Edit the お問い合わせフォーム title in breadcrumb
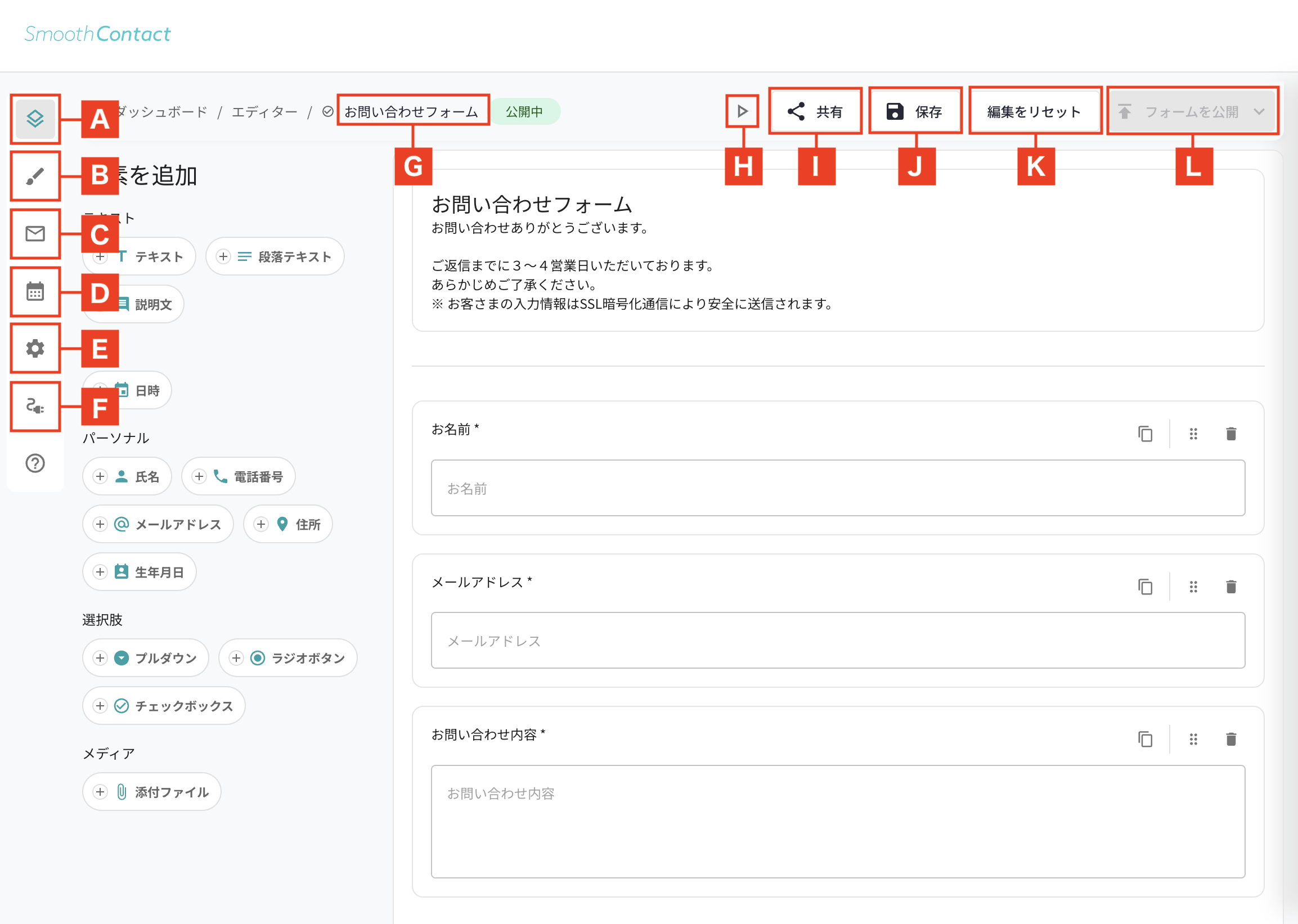The height and width of the screenshot is (924, 1298). point(412,111)
